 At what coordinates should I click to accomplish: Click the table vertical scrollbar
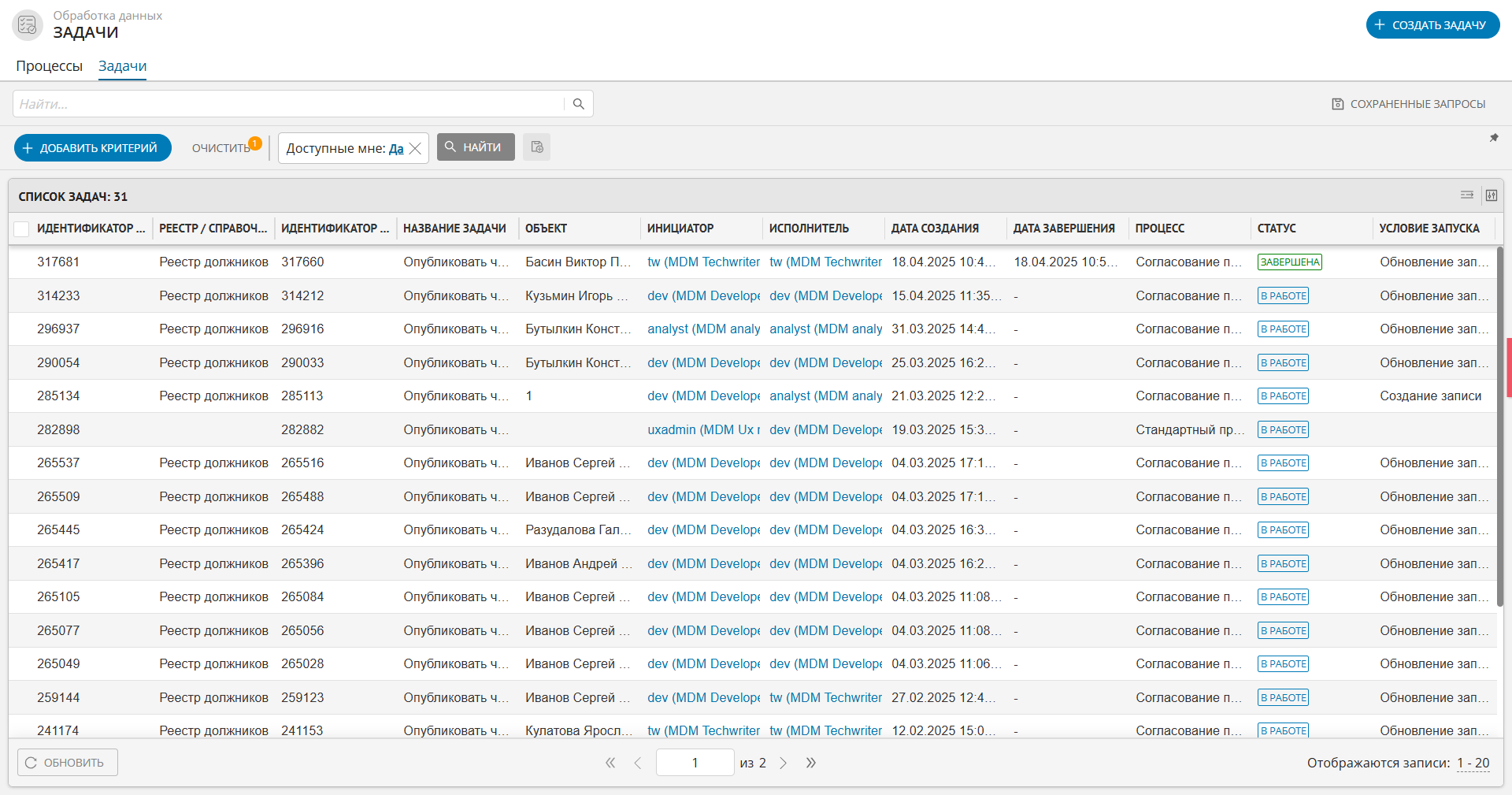pos(1499,425)
